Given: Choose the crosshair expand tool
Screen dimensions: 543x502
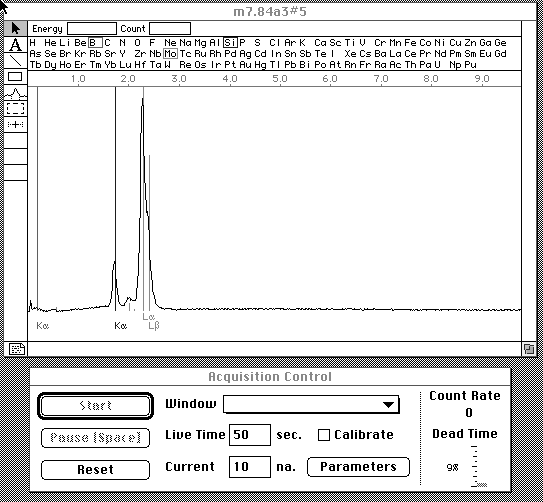Looking at the screenshot, I should coord(16,124).
